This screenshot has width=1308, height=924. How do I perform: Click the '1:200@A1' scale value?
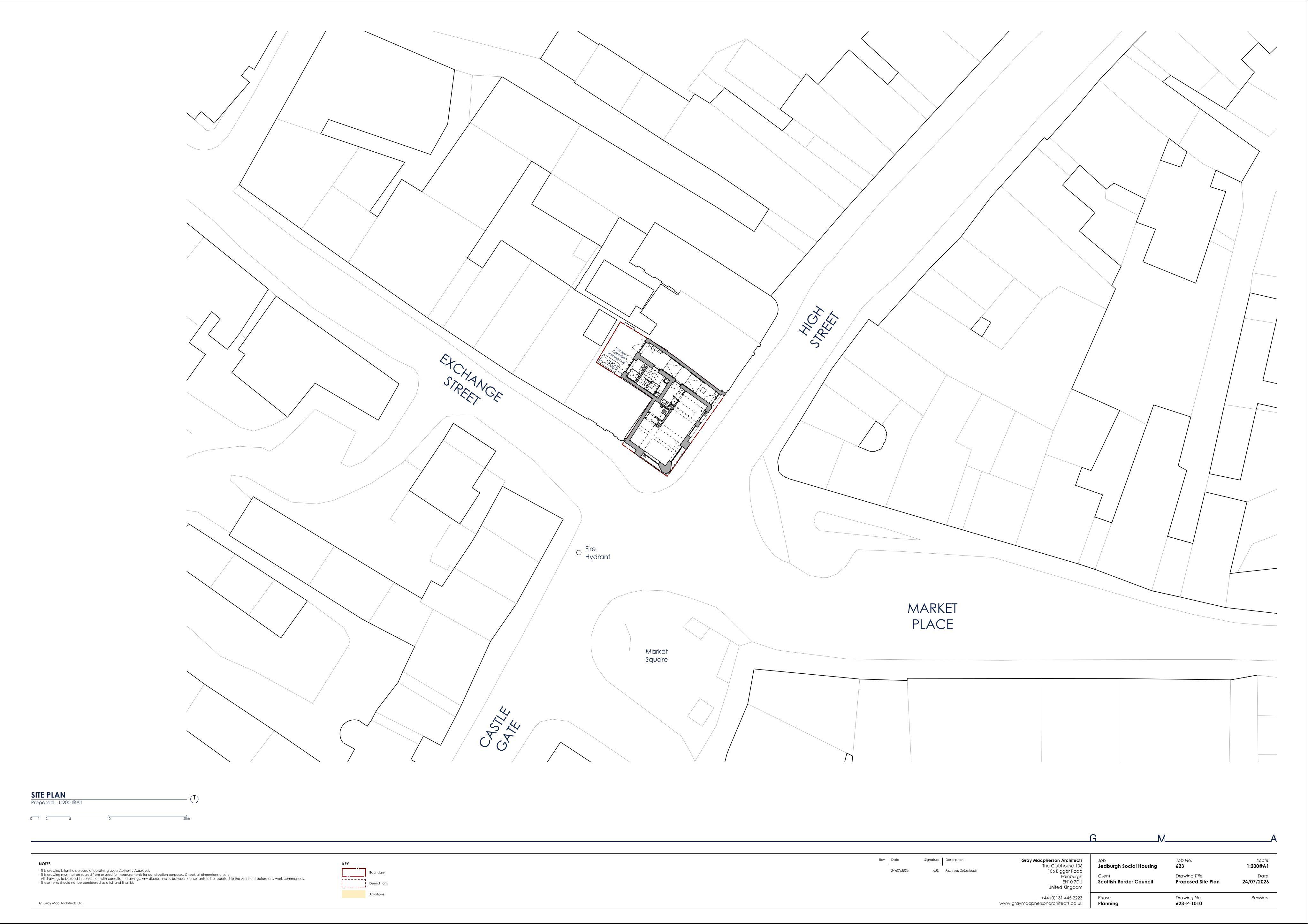tap(1257, 866)
